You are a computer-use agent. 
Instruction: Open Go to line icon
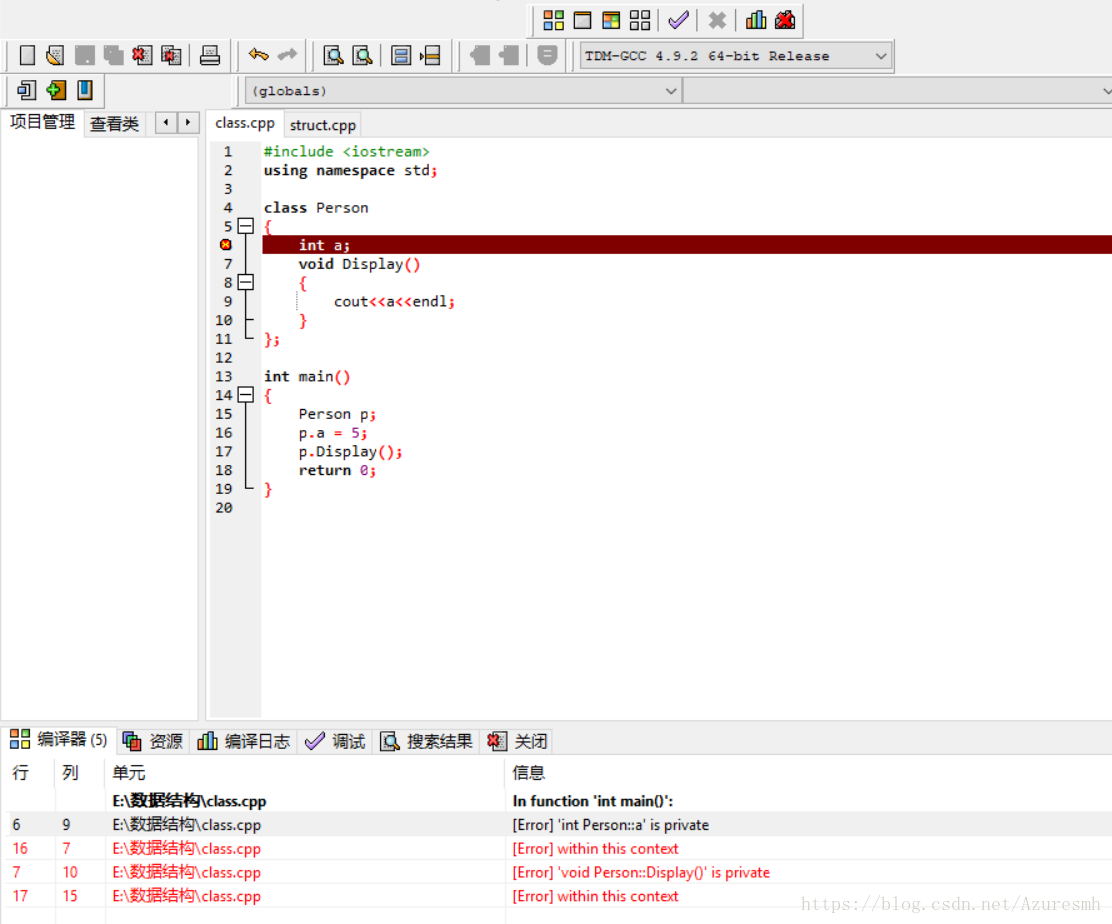point(430,55)
